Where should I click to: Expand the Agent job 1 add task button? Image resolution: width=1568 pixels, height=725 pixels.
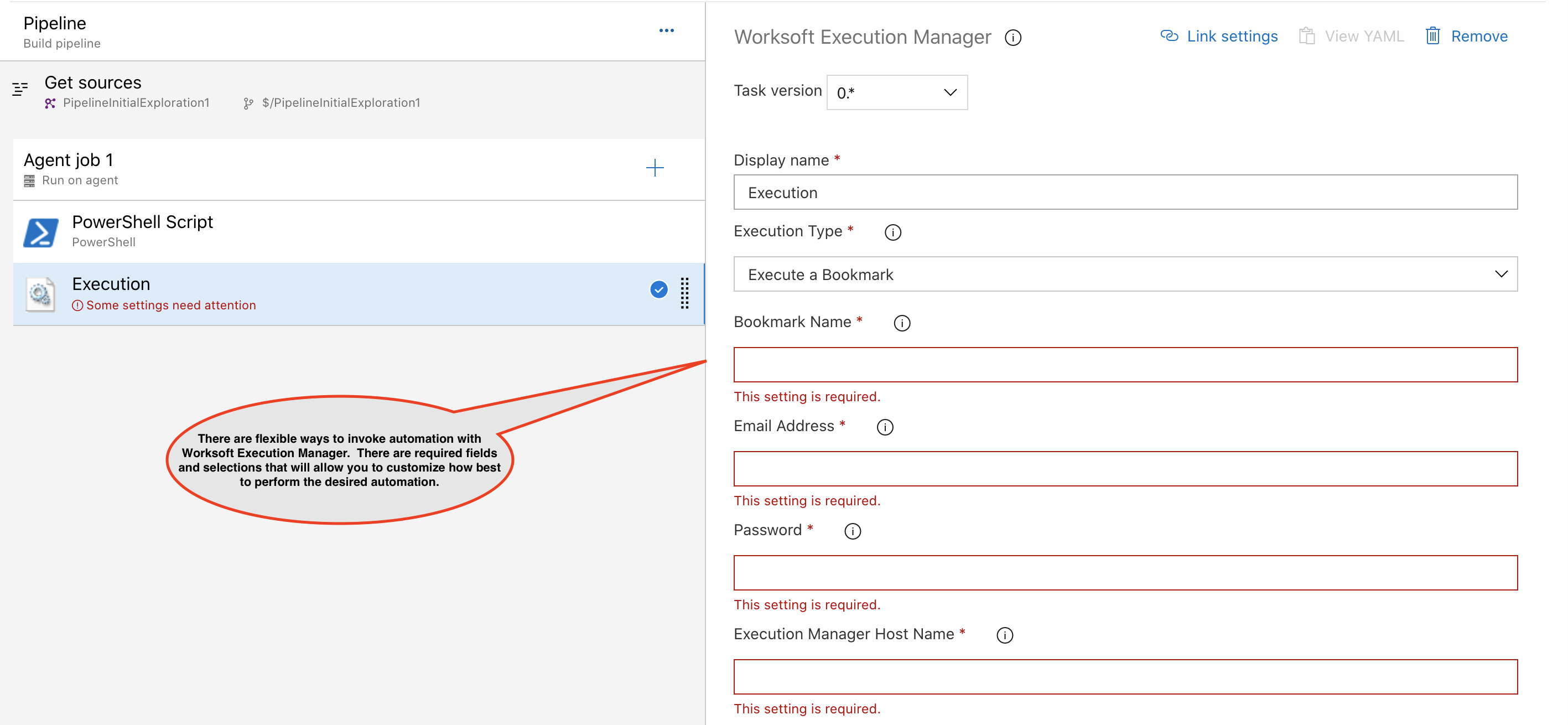click(656, 167)
